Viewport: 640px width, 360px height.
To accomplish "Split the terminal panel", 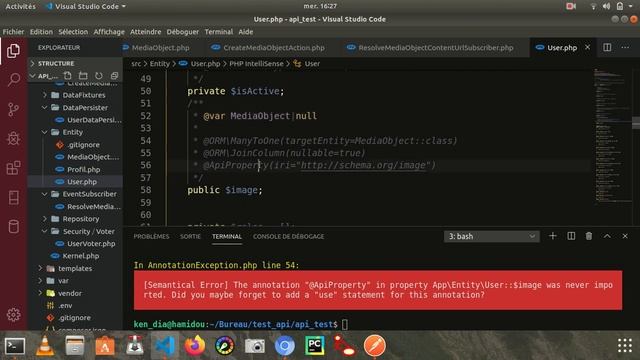I will pyautogui.click(x=571, y=236).
